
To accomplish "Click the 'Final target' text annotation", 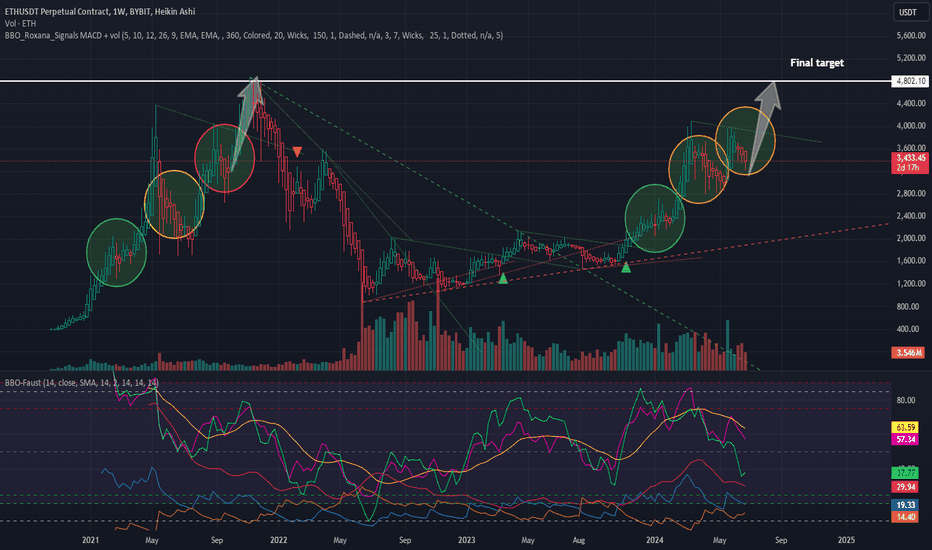I will coord(817,62).
